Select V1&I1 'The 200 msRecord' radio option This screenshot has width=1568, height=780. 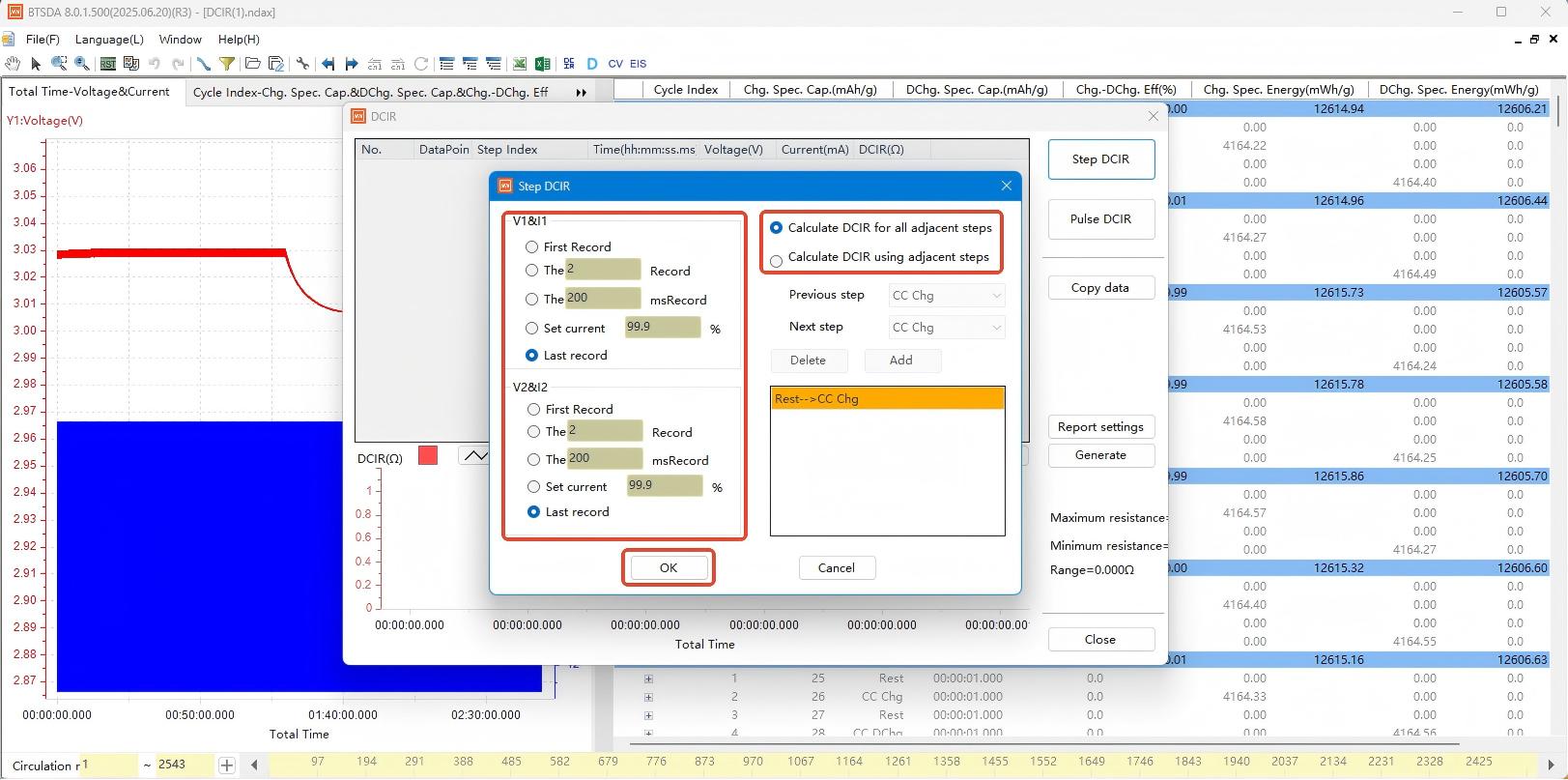(531, 300)
